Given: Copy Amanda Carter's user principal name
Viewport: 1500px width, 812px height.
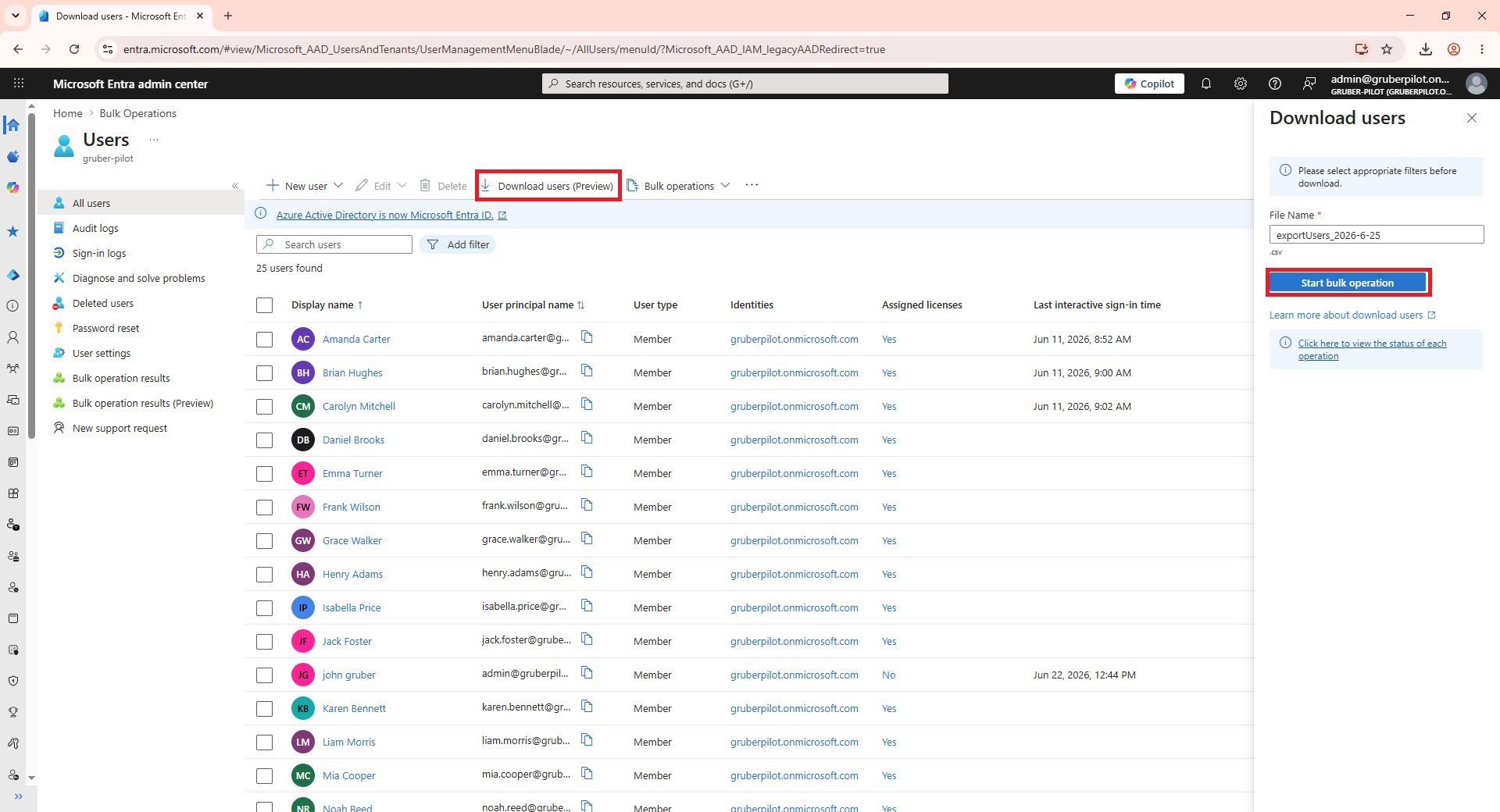Looking at the screenshot, I should click(587, 337).
